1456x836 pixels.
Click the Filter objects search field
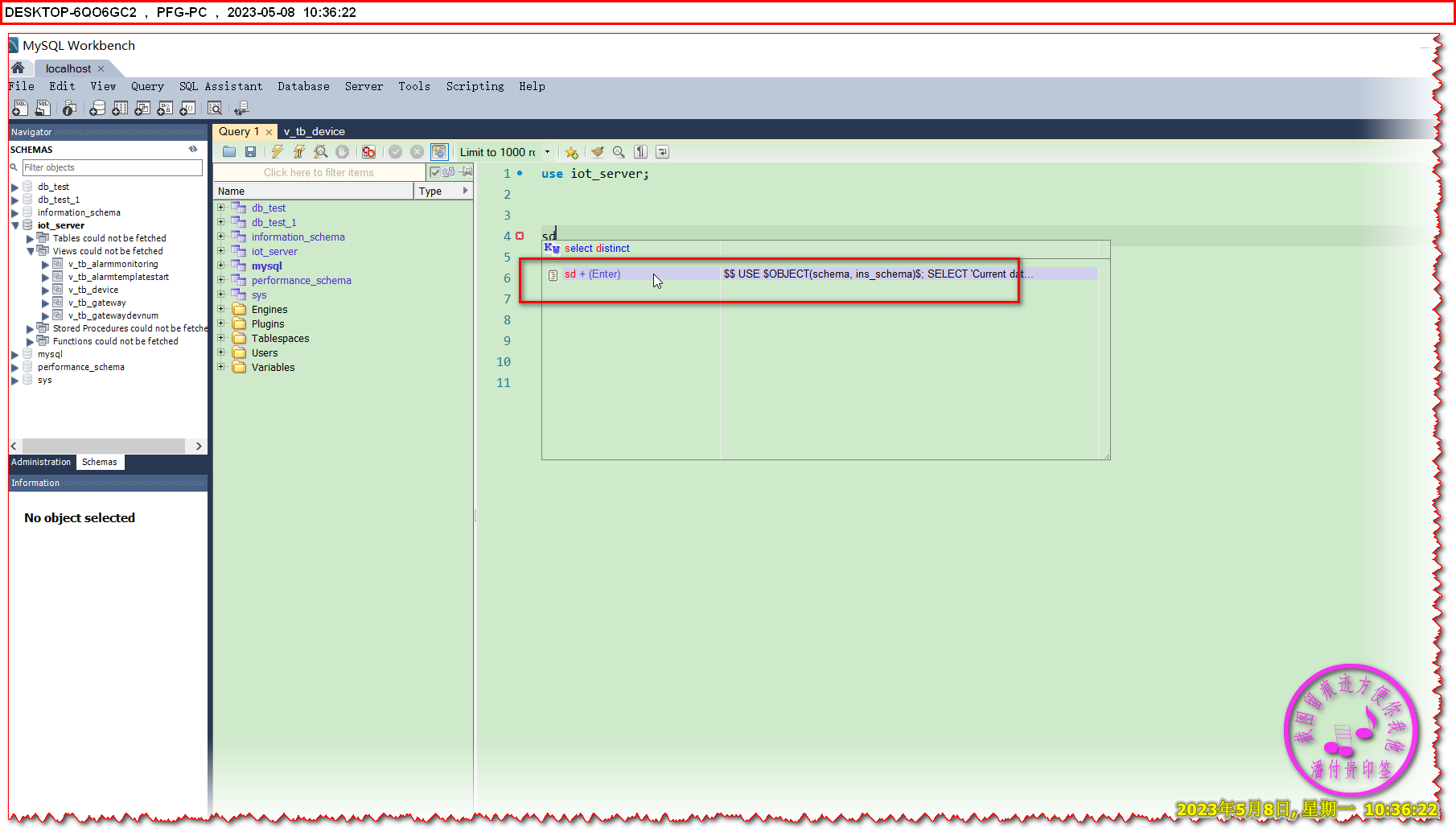tap(112, 167)
